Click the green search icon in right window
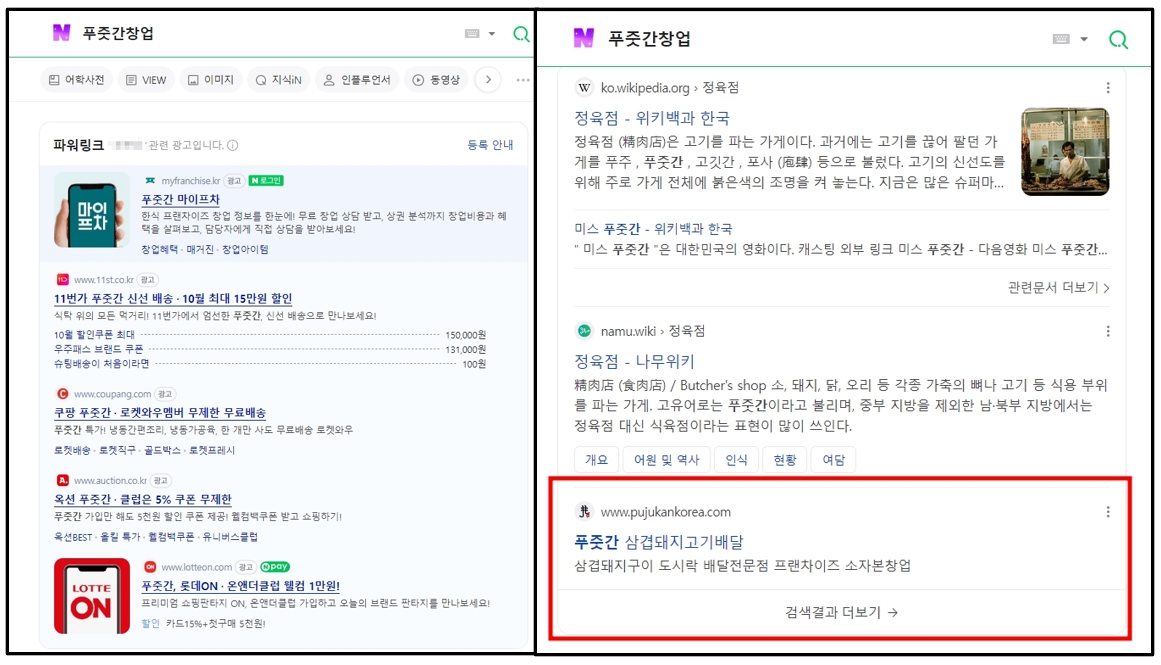Viewport: 1161px width, 665px height. point(1118,39)
